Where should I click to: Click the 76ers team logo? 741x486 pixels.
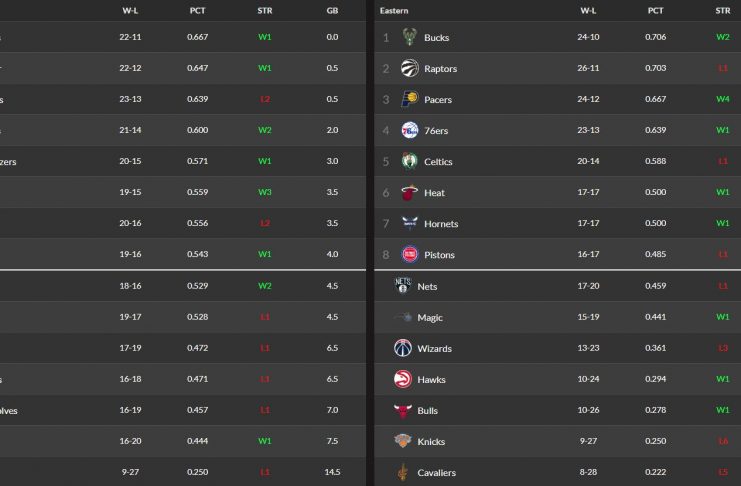click(409, 131)
